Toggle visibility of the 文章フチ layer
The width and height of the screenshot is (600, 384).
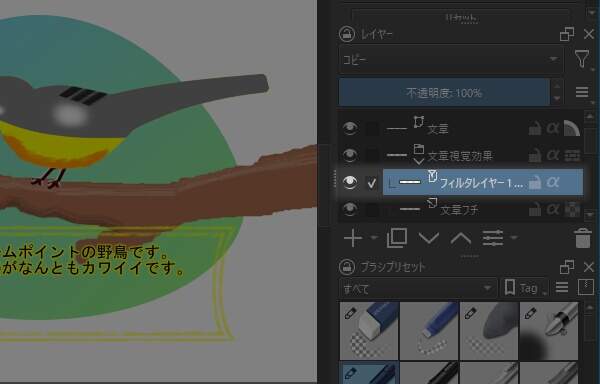click(350, 209)
